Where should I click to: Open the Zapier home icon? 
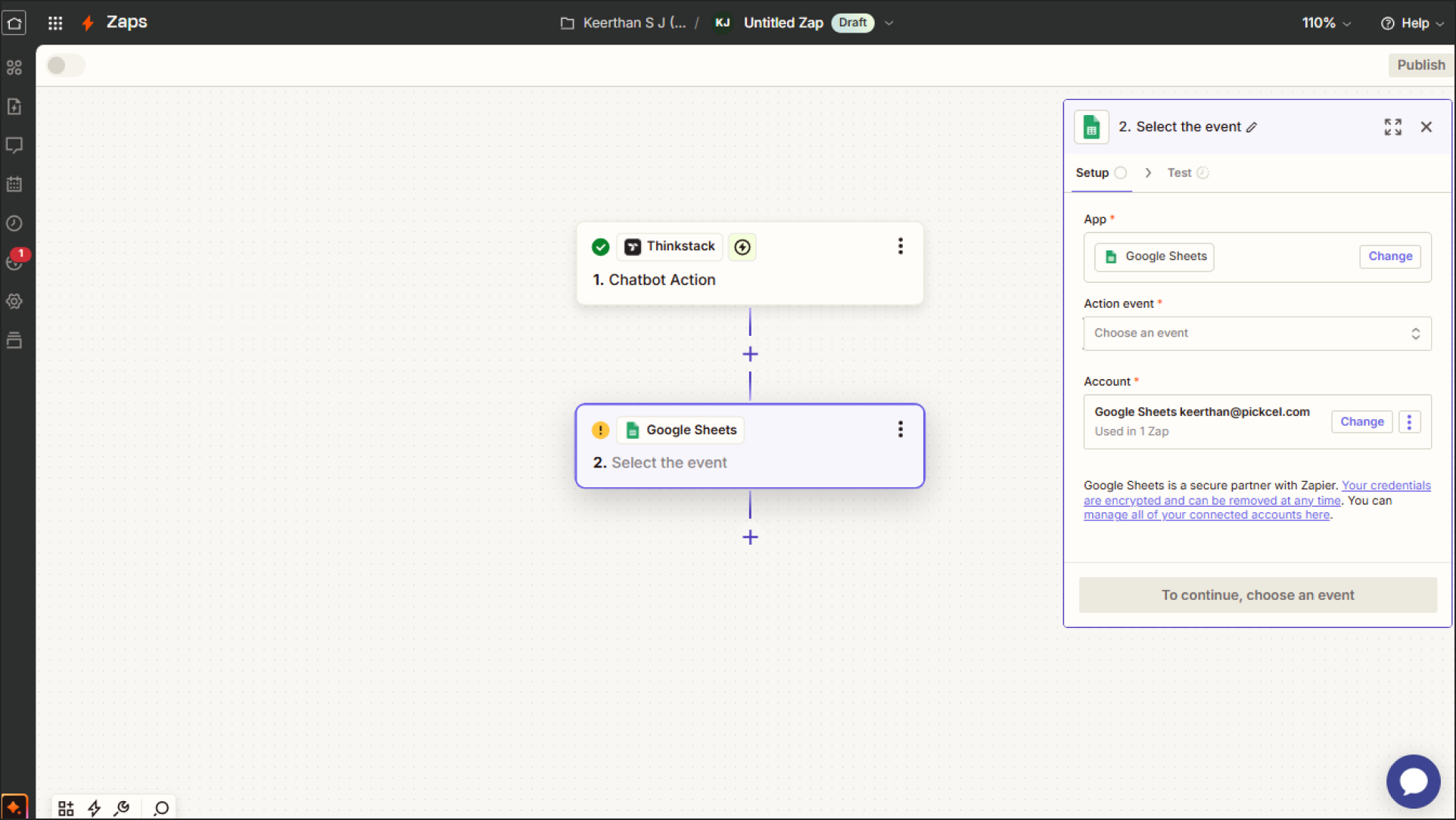coord(14,23)
